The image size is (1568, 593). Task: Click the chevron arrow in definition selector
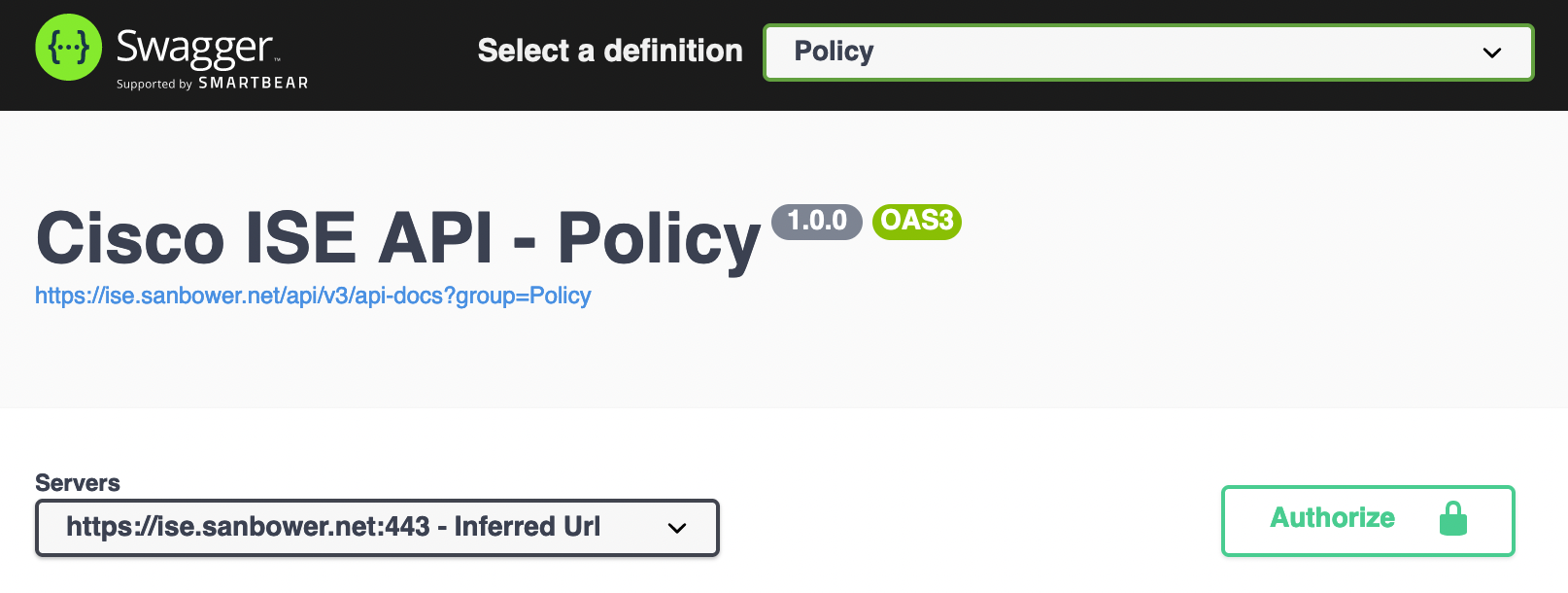[x=1491, y=52]
